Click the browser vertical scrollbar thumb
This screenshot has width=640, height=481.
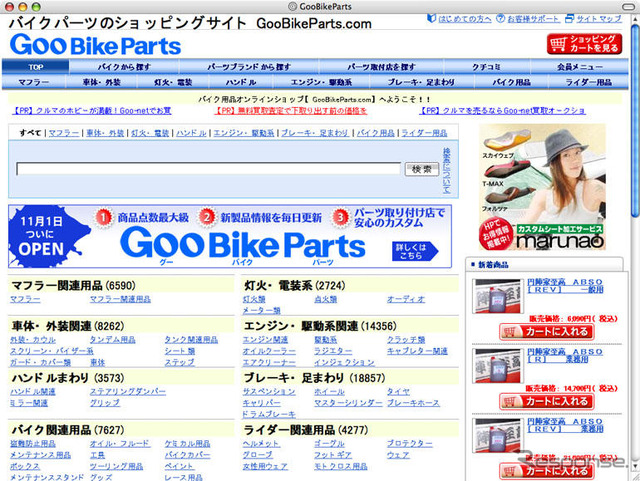point(635,120)
